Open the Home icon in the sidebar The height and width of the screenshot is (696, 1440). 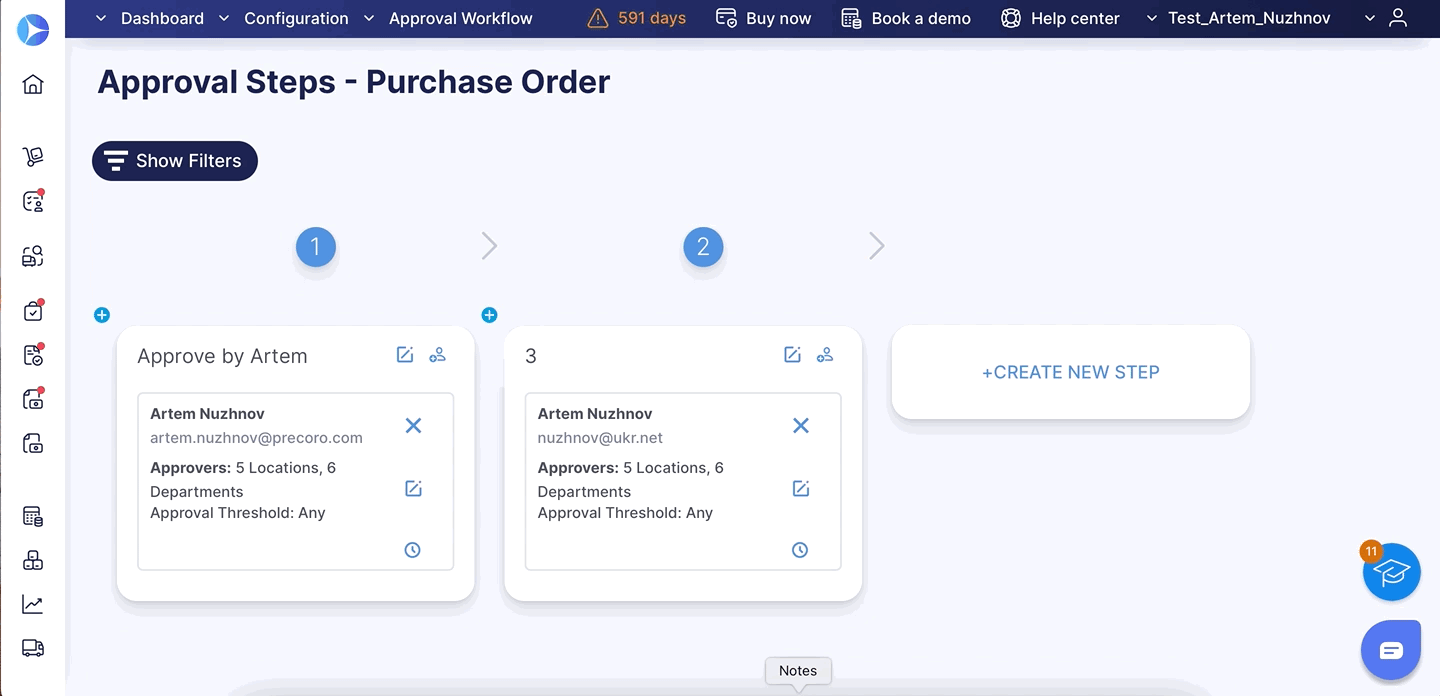33,84
